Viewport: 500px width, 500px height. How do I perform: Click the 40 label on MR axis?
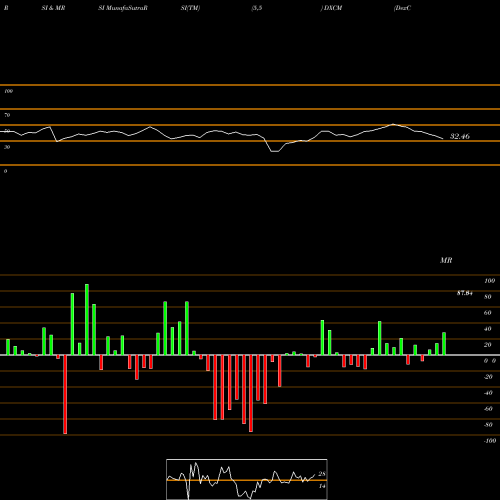[488, 329]
